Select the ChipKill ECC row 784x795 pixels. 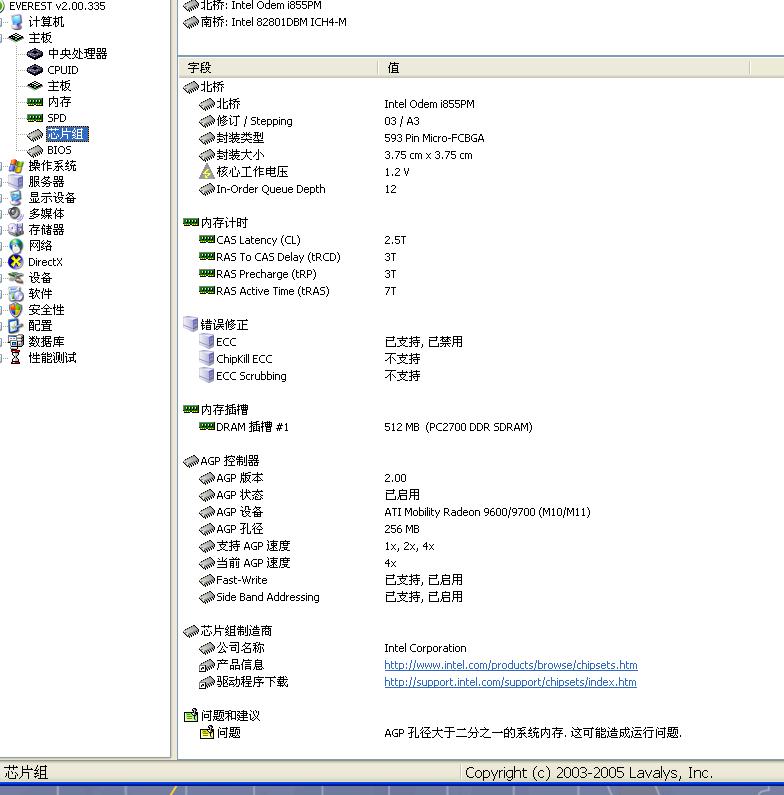click(310, 359)
